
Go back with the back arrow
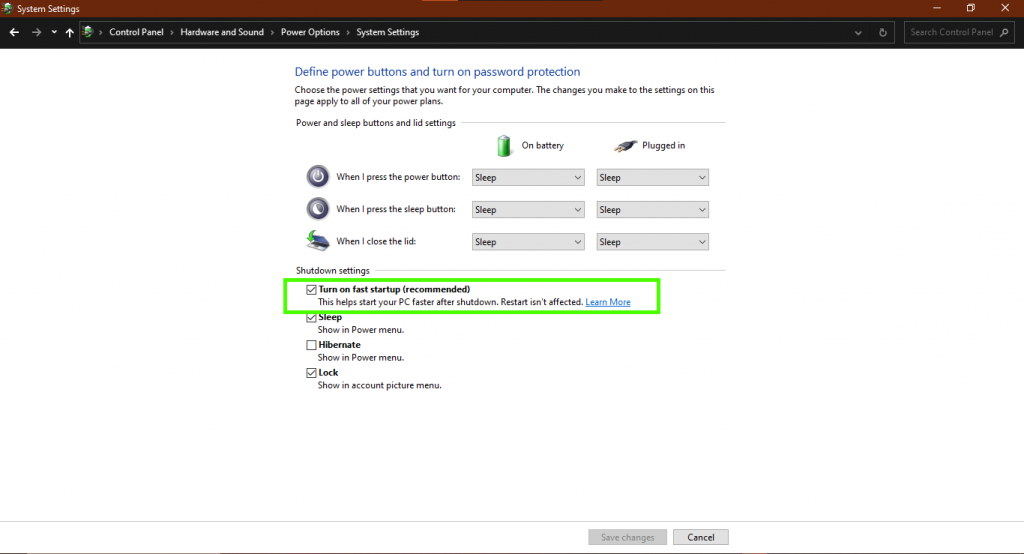[x=14, y=32]
